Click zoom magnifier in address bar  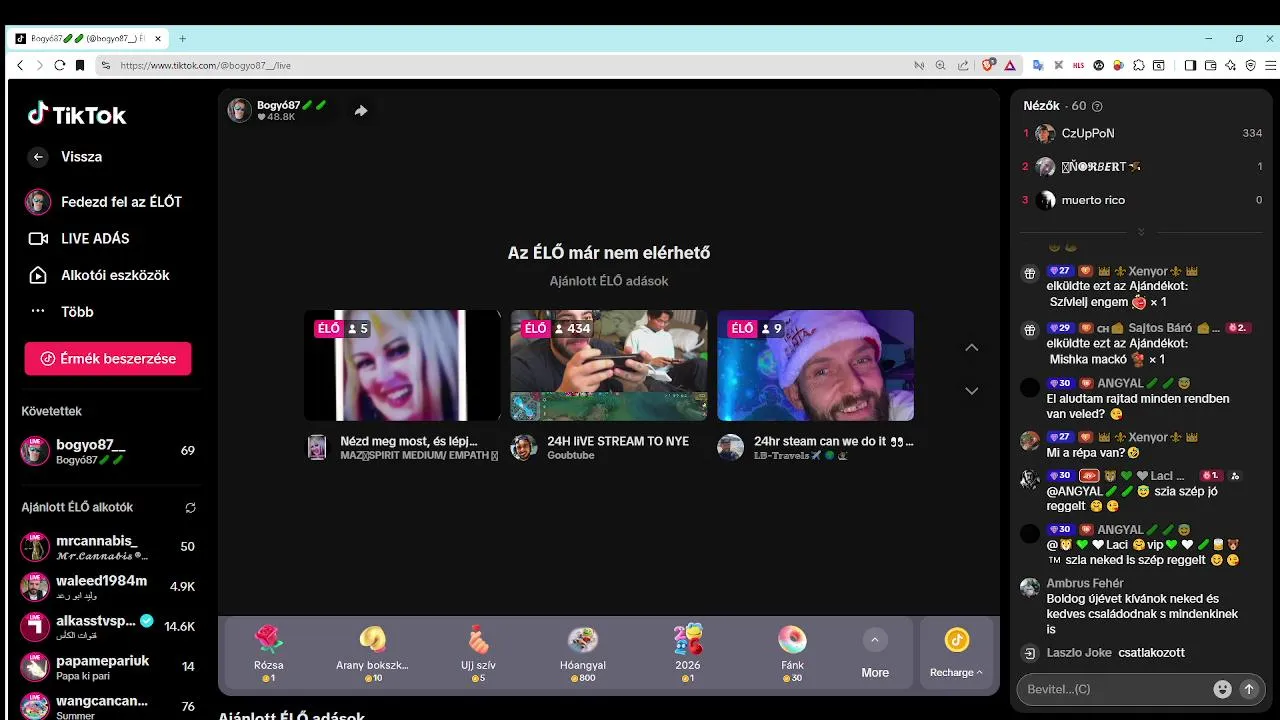[940, 65]
